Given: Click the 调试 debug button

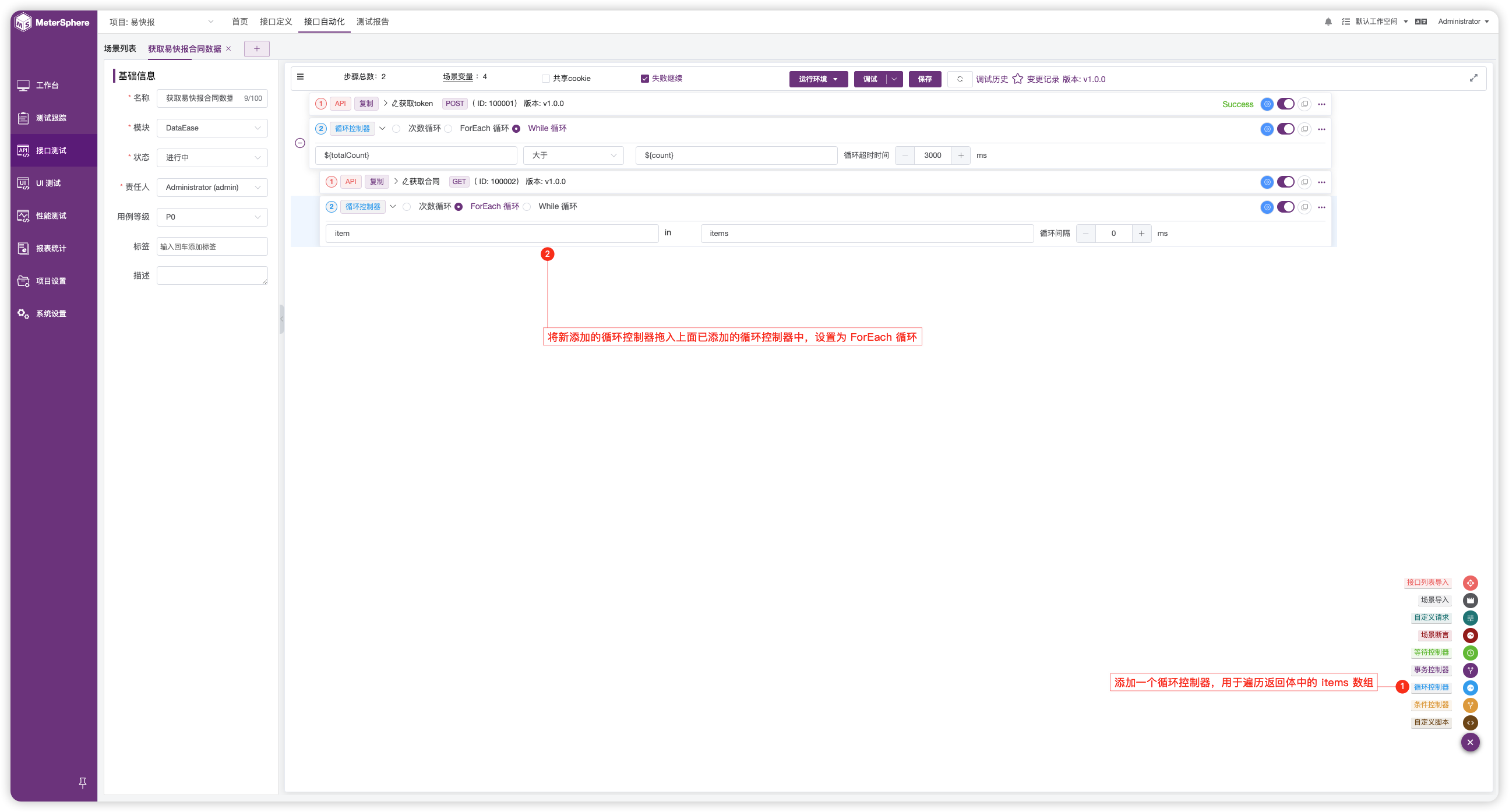Looking at the screenshot, I should [870, 79].
